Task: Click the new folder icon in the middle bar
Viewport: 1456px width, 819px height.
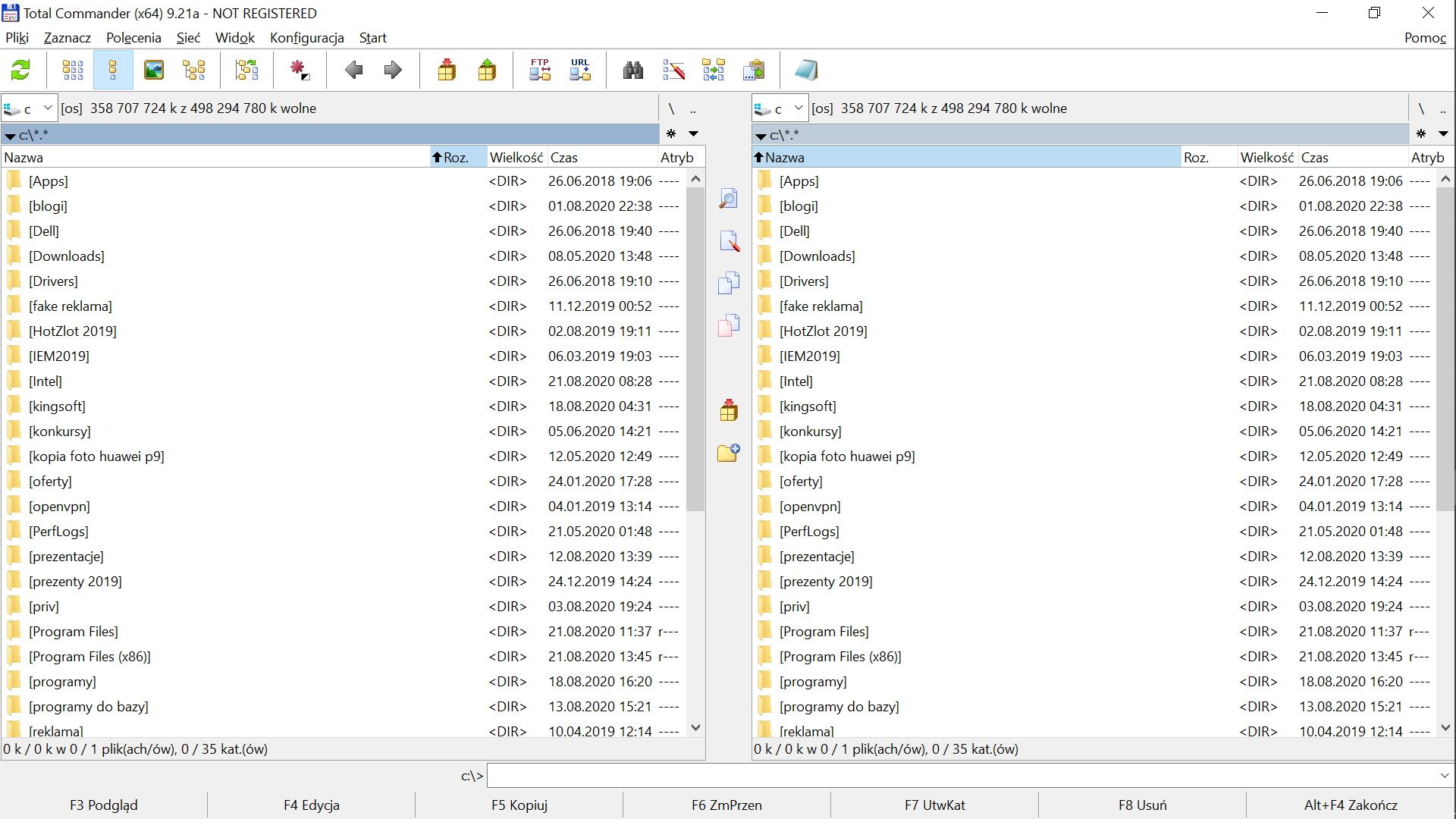Action: tap(729, 453)
